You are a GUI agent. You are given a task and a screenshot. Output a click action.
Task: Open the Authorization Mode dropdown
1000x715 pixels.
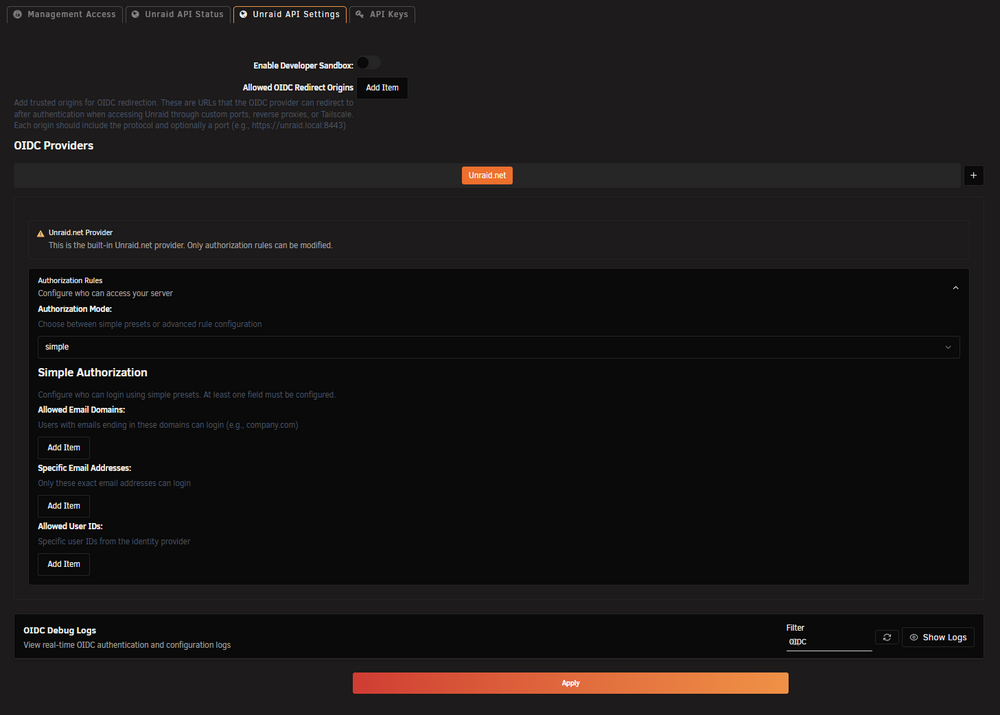498,347
